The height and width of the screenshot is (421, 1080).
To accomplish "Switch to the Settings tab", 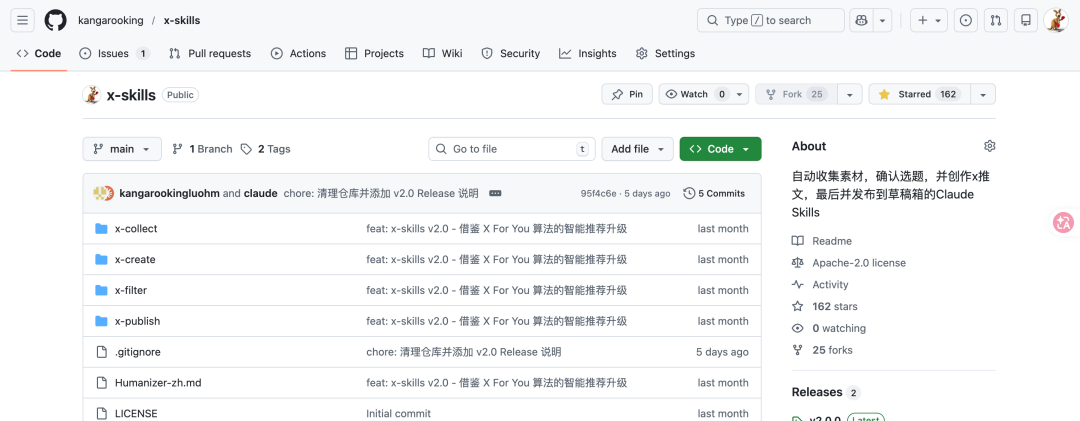I will (665, 53).
